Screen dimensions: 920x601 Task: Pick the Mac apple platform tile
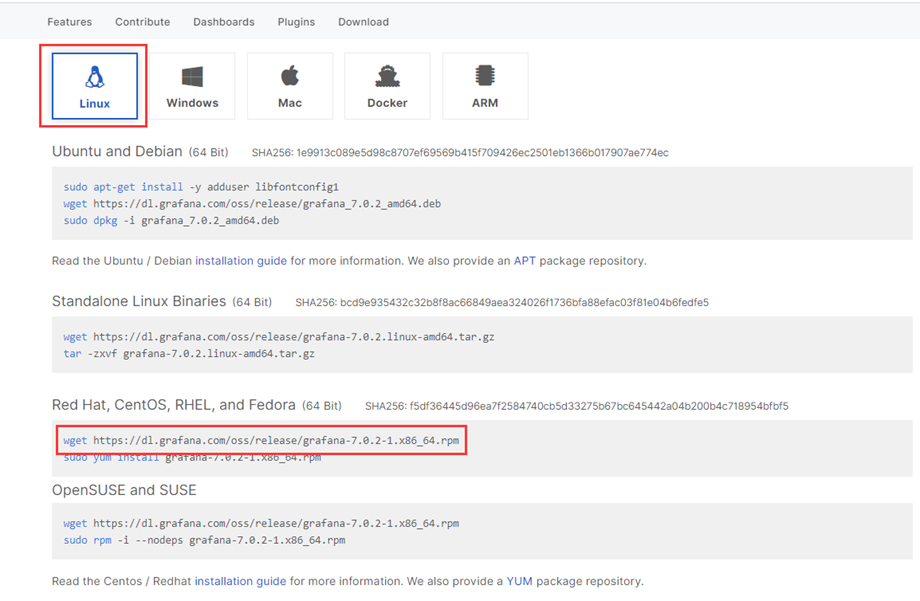tap(290, 86)
